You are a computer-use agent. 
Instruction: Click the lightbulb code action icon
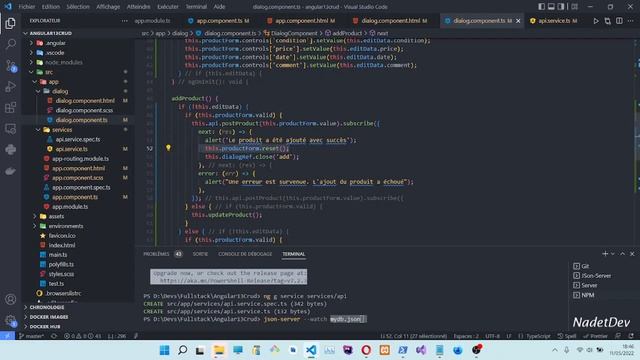(x=168, y=148)
